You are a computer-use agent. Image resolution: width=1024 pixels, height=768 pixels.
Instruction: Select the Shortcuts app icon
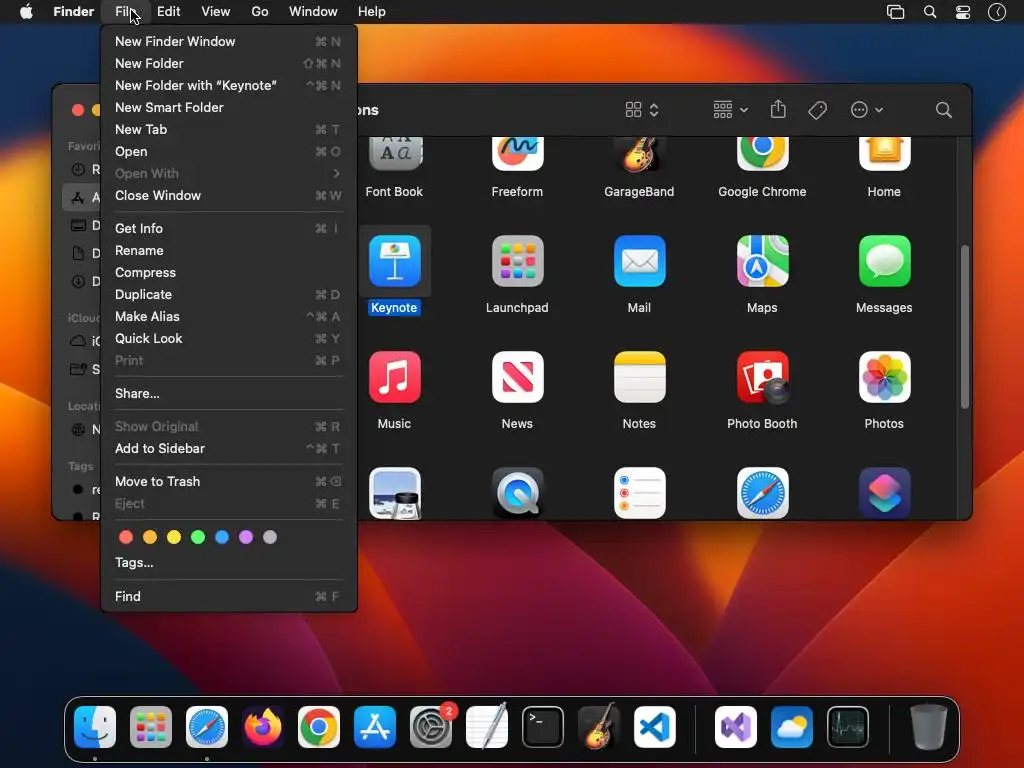tap(884, 493)
